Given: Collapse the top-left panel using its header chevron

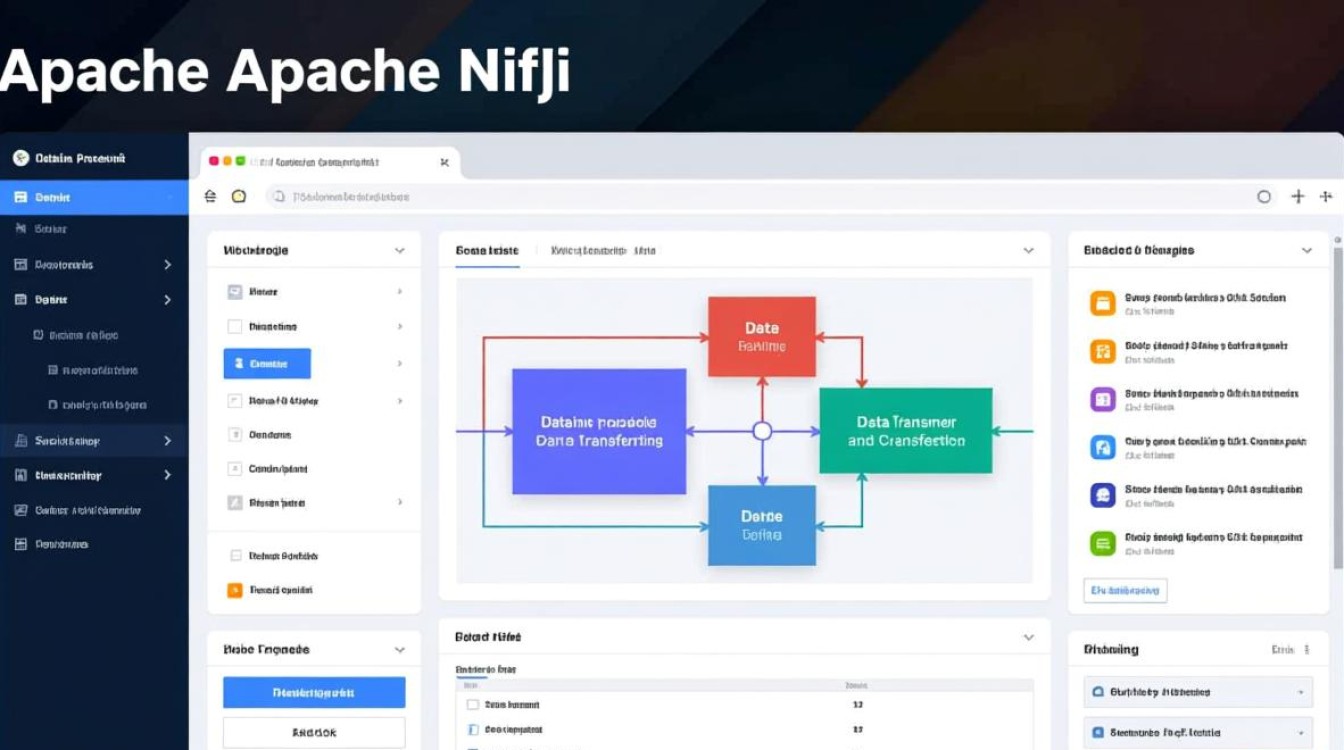Looking at the screenshot, I should coord(400,251).
